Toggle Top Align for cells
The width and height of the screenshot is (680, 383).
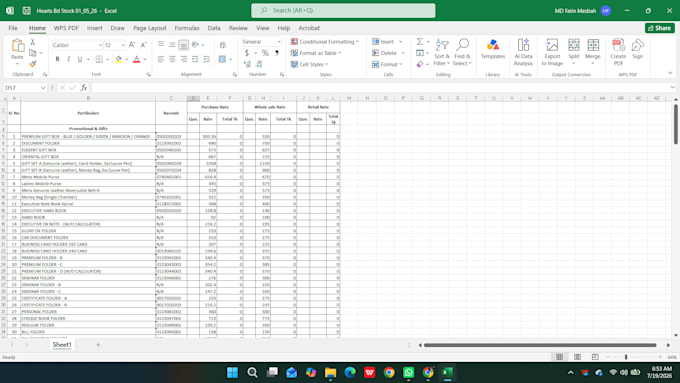[x=161, y=45]
